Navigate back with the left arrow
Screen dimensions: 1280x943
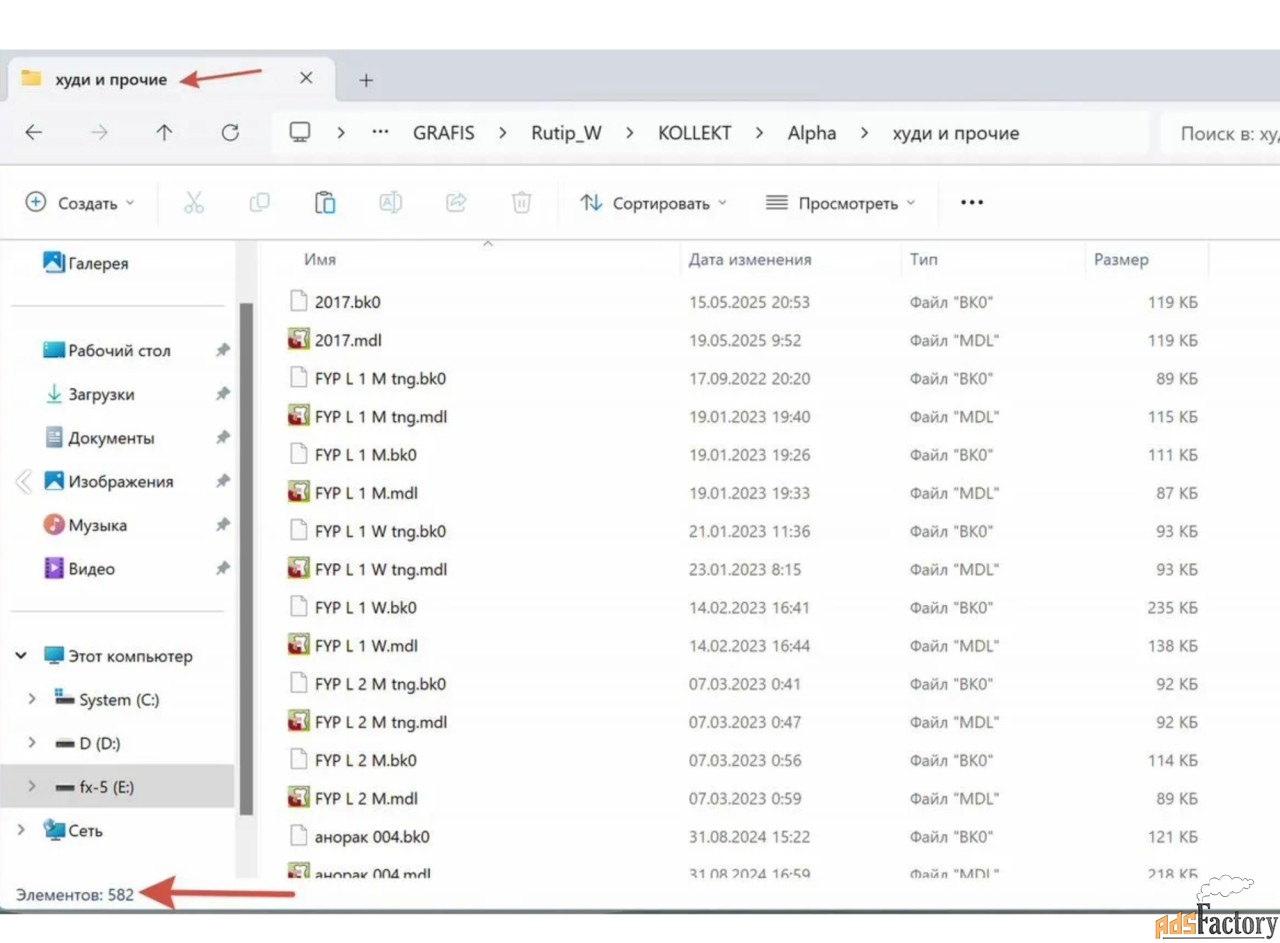click(x=34, y=133)
